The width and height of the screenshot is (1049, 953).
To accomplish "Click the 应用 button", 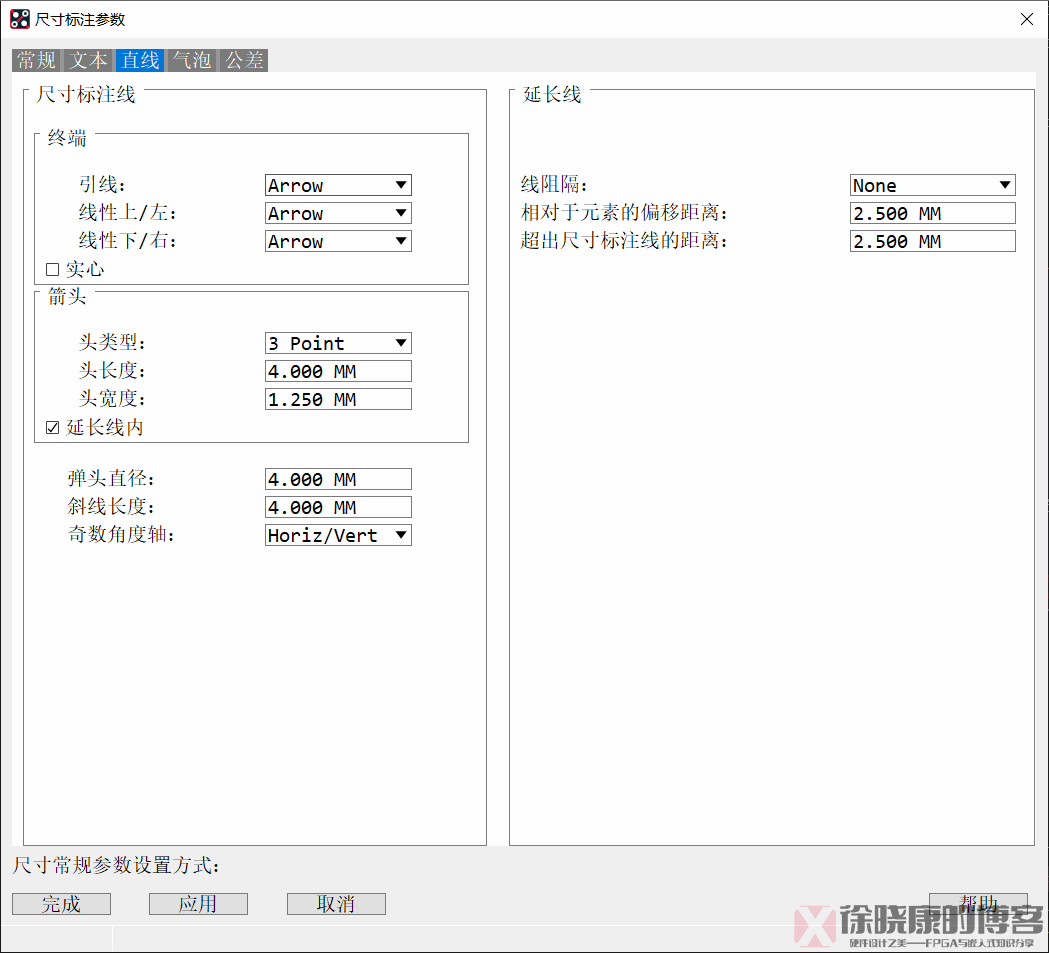I will 198,904.
